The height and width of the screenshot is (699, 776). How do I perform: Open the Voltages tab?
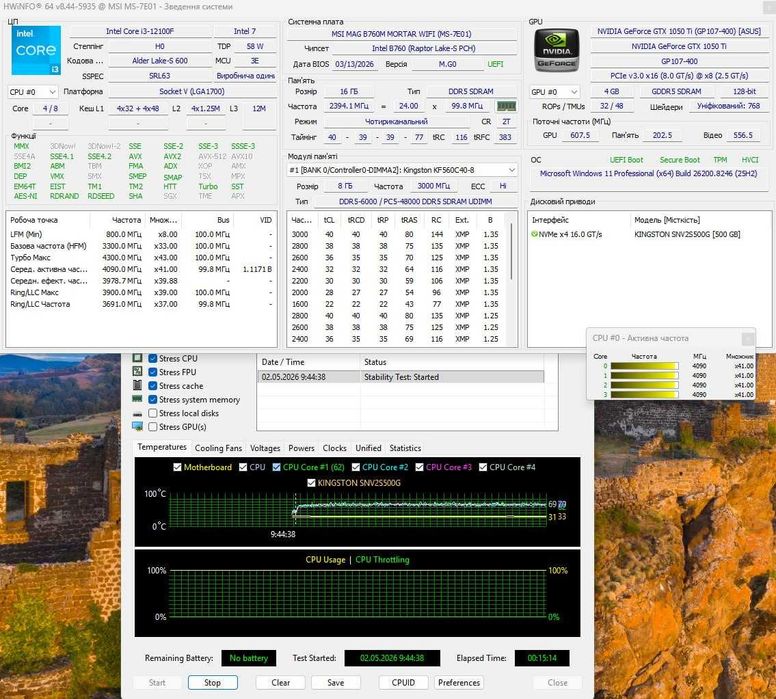pyautogui.click(x=265, y=448)
